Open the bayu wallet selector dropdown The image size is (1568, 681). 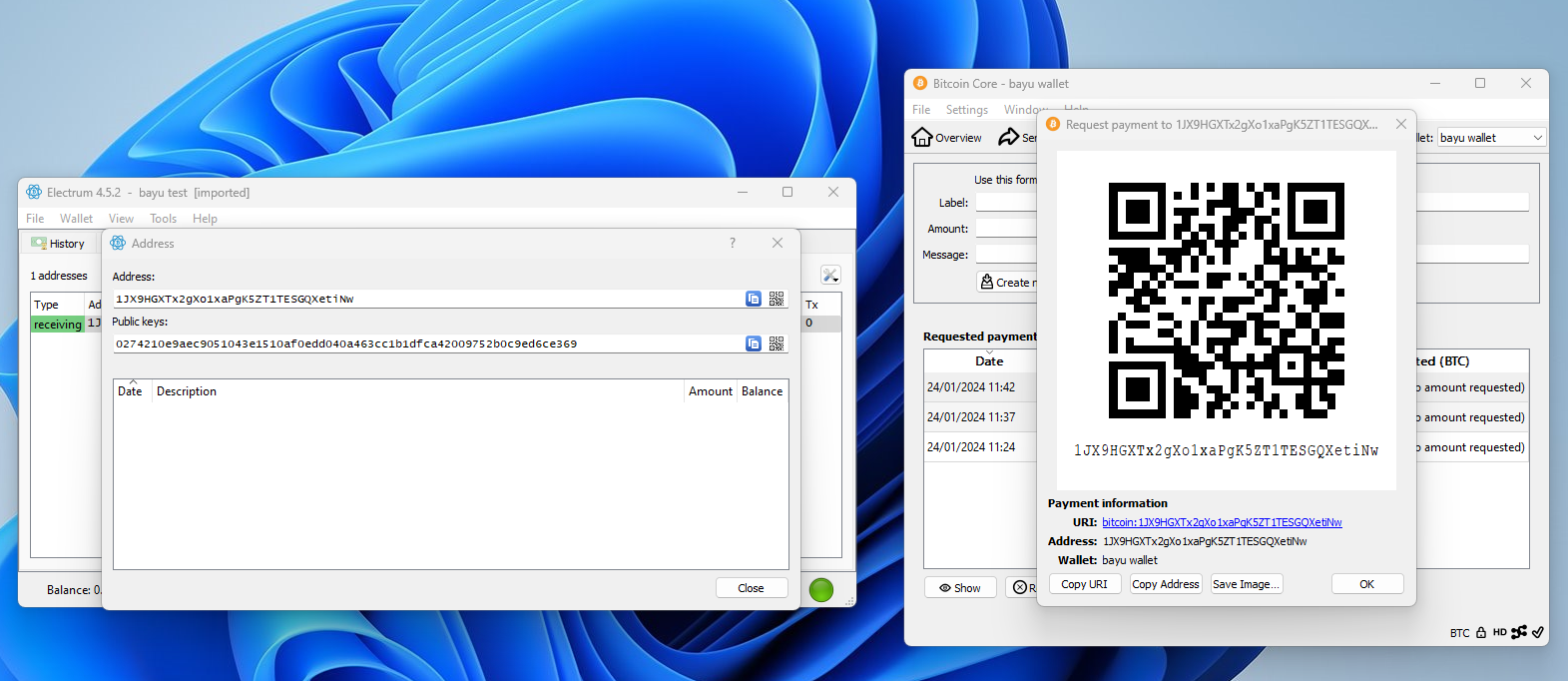click(x=1491, y=138)
